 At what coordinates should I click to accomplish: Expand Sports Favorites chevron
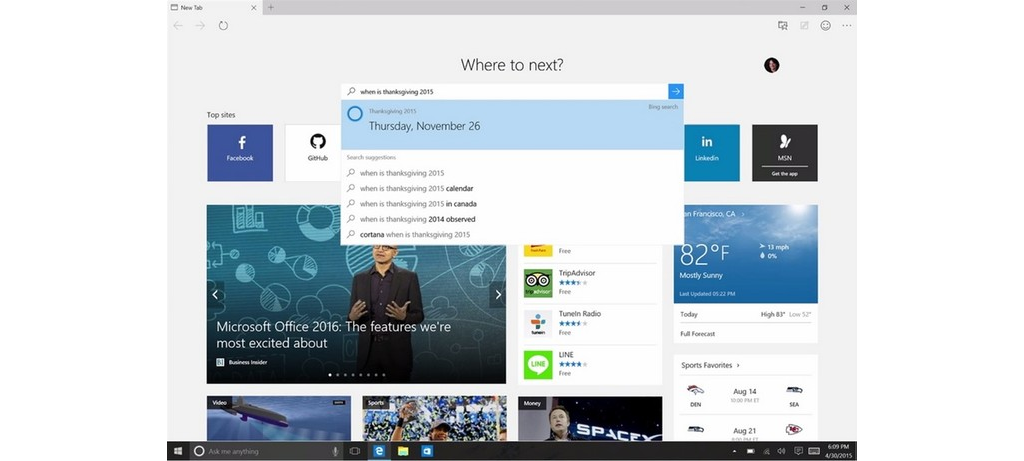click(738, 366)
